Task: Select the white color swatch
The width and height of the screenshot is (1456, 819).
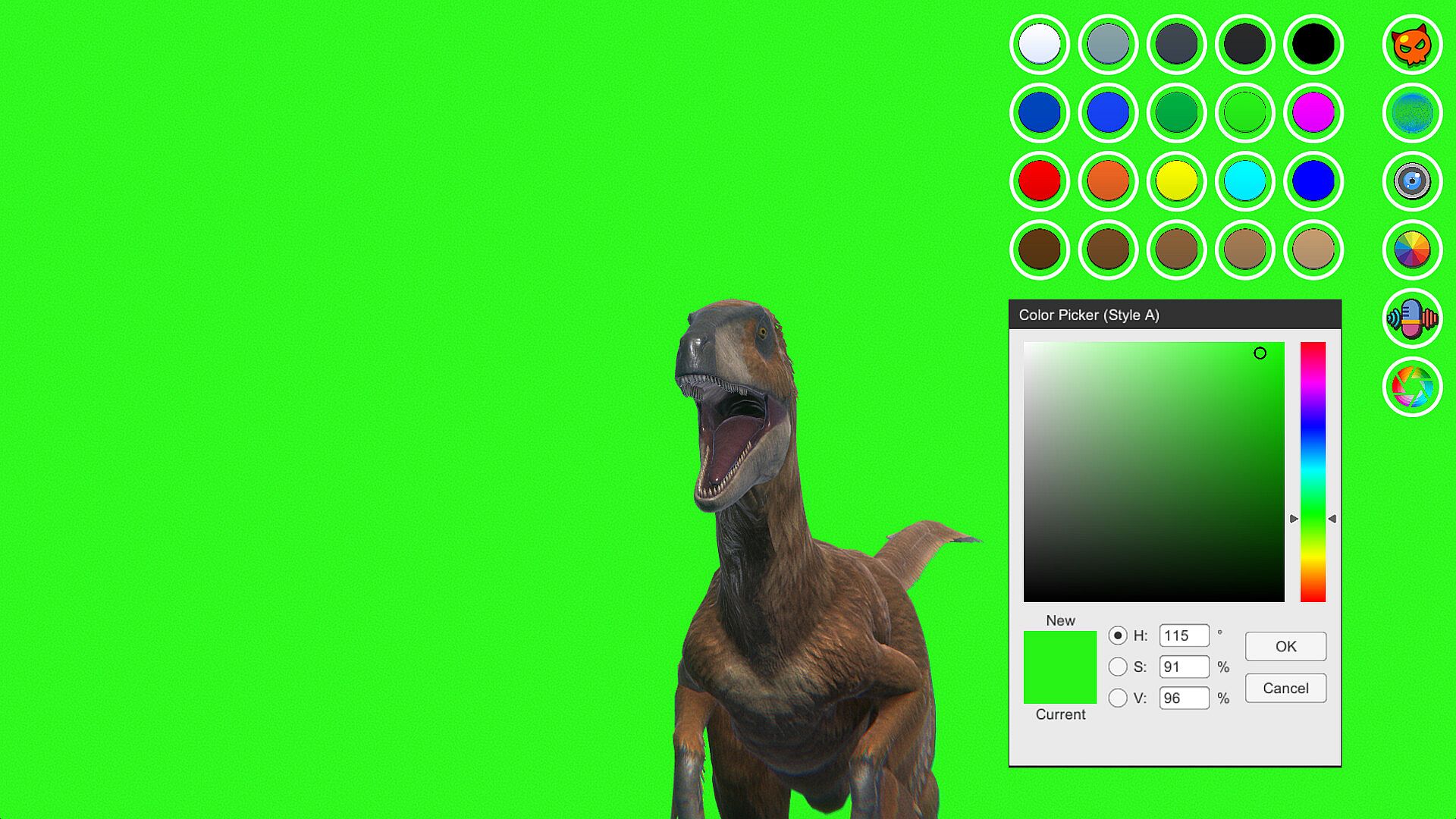Action: [x=1040, y=45]
